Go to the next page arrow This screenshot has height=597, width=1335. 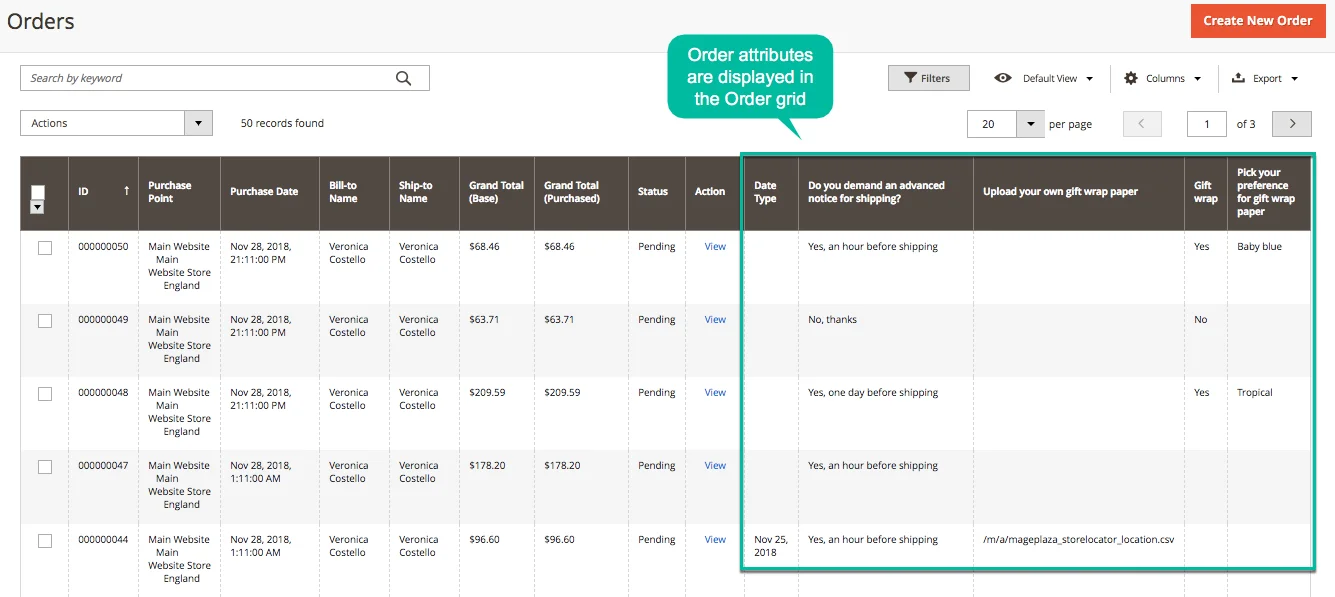click(1292, 124)
